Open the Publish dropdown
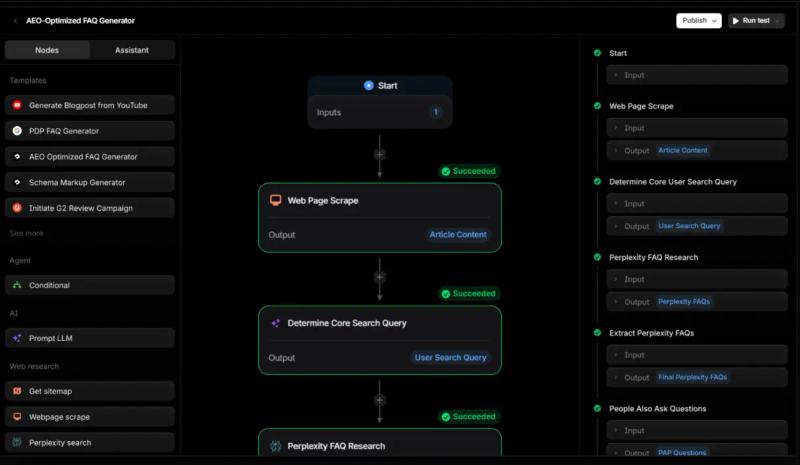 click(698, 20)
